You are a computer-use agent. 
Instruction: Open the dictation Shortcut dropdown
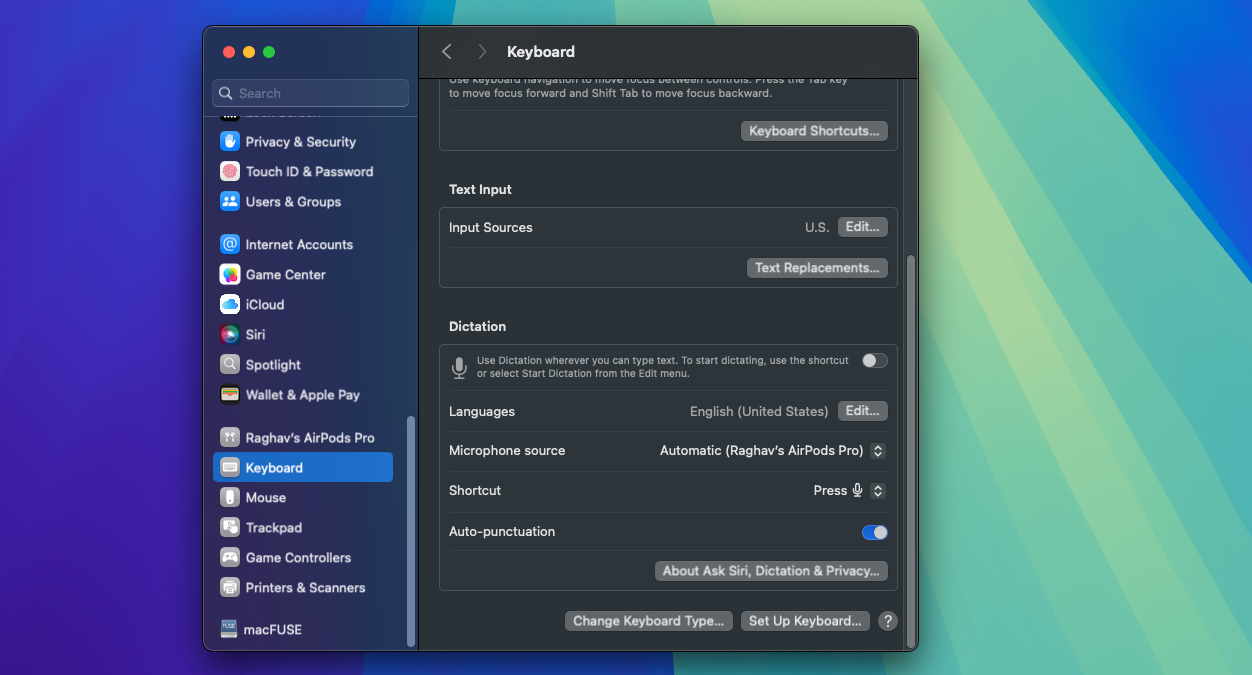tap(878, 490)
